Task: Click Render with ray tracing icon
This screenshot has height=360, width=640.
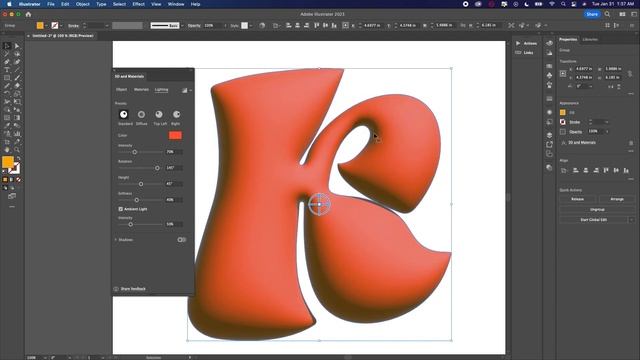Action: (x=184, y=90)
